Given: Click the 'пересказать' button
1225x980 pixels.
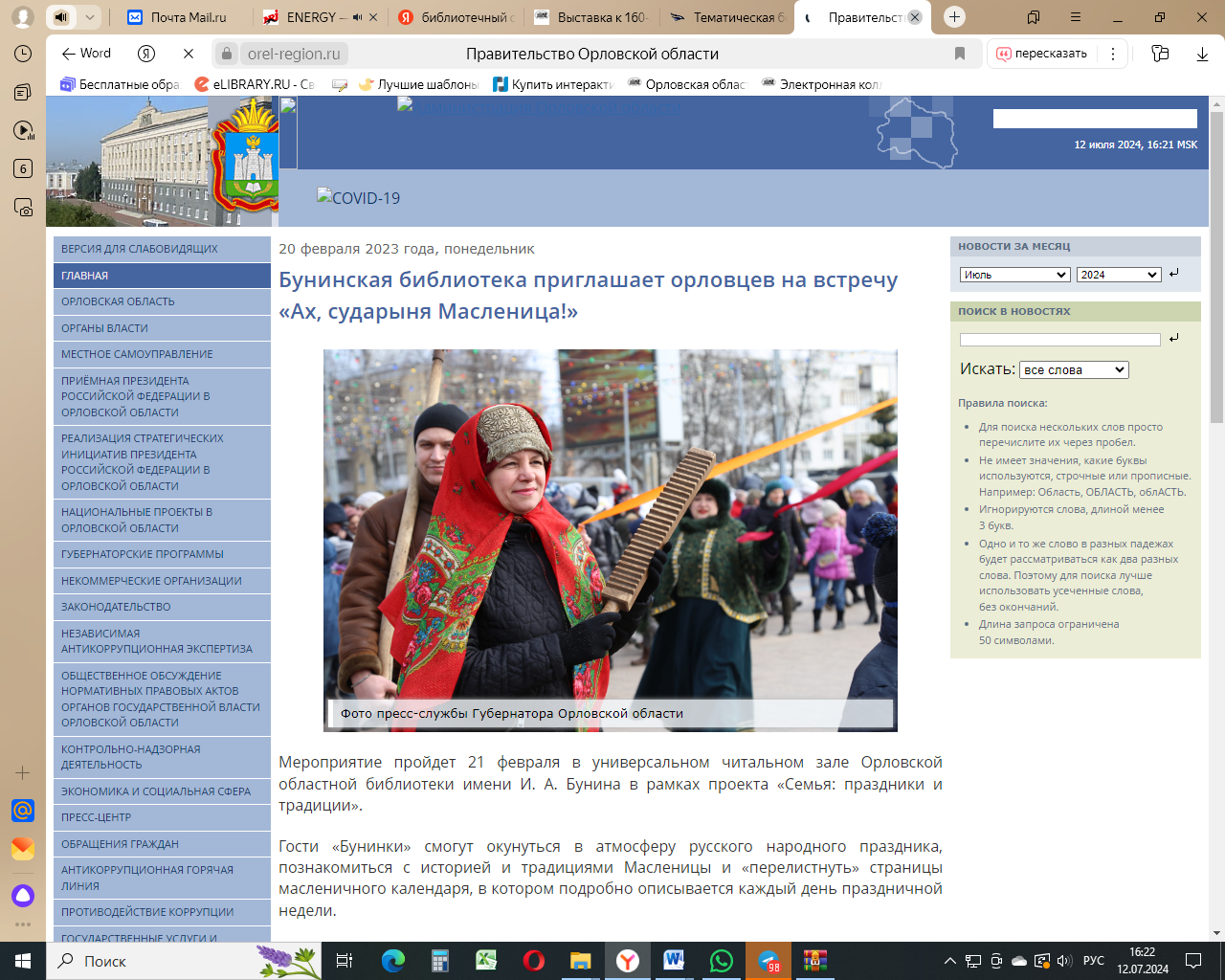Looking at the screenshot, I should pyautogui.click(x=1041, y=54).
